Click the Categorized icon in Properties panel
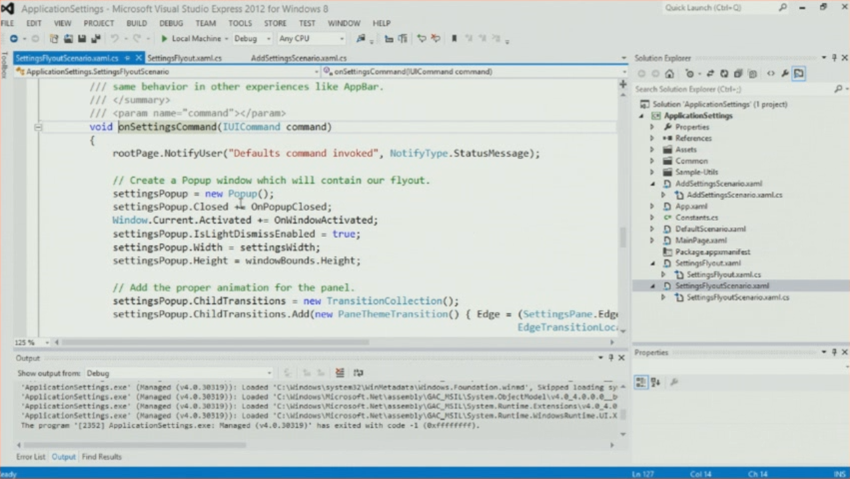 pos(641,383)
